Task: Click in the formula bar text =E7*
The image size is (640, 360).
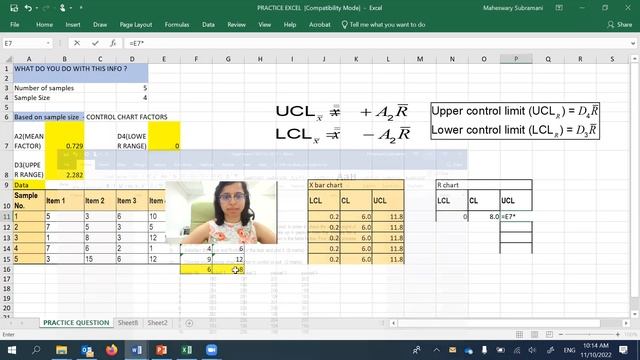Action: pyautogui.click(x=137, y=43)
